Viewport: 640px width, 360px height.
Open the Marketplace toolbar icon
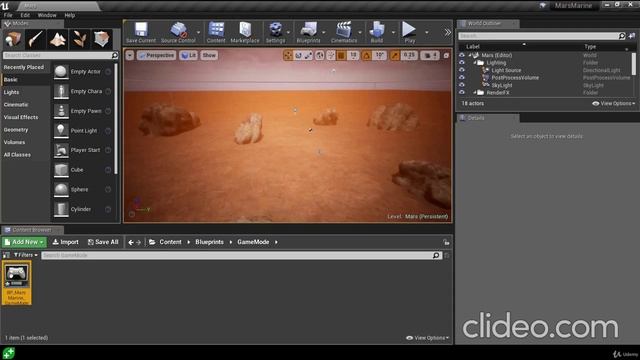(x=245, y=33)
